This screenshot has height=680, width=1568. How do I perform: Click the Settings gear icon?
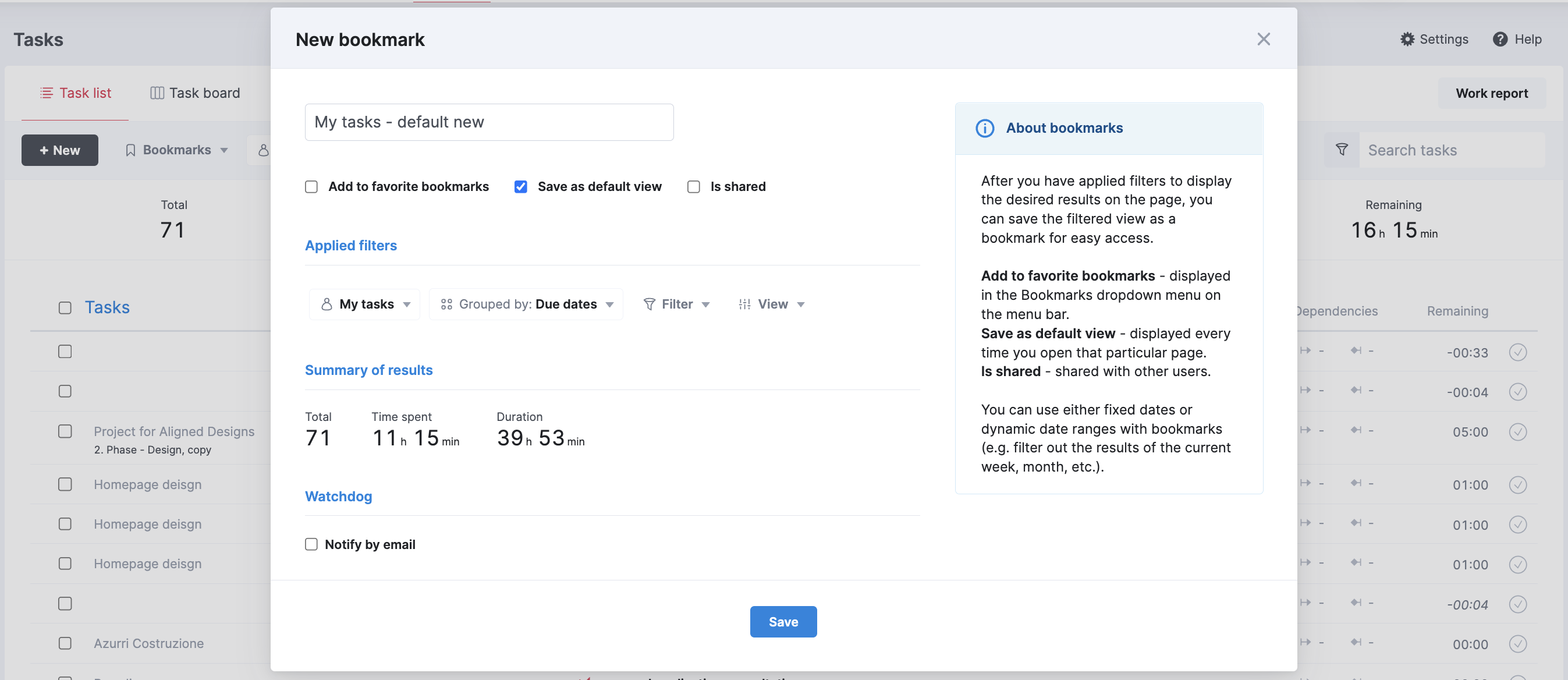(x=1407, y=40)
